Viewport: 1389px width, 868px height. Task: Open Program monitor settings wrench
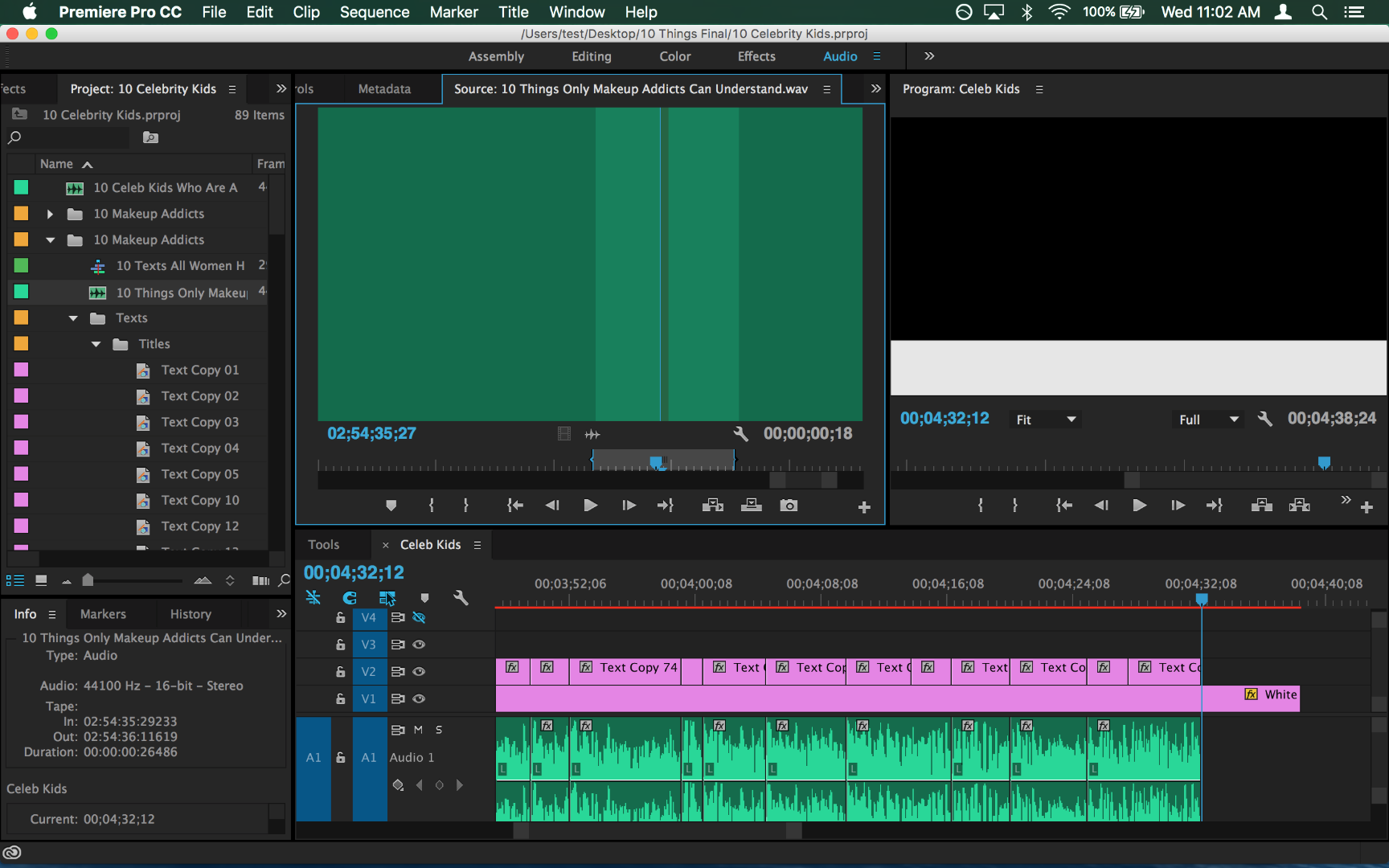tap(1264, 420)
